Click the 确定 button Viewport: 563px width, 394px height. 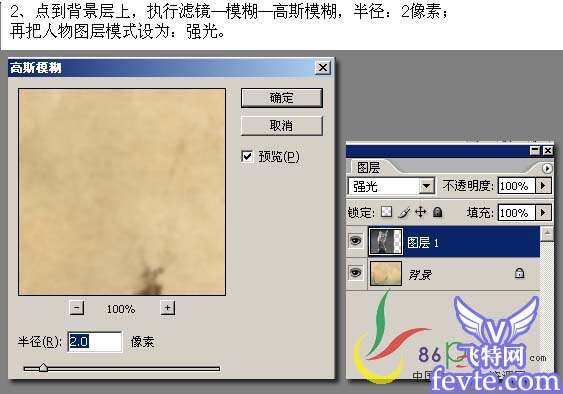pos(282,98)
